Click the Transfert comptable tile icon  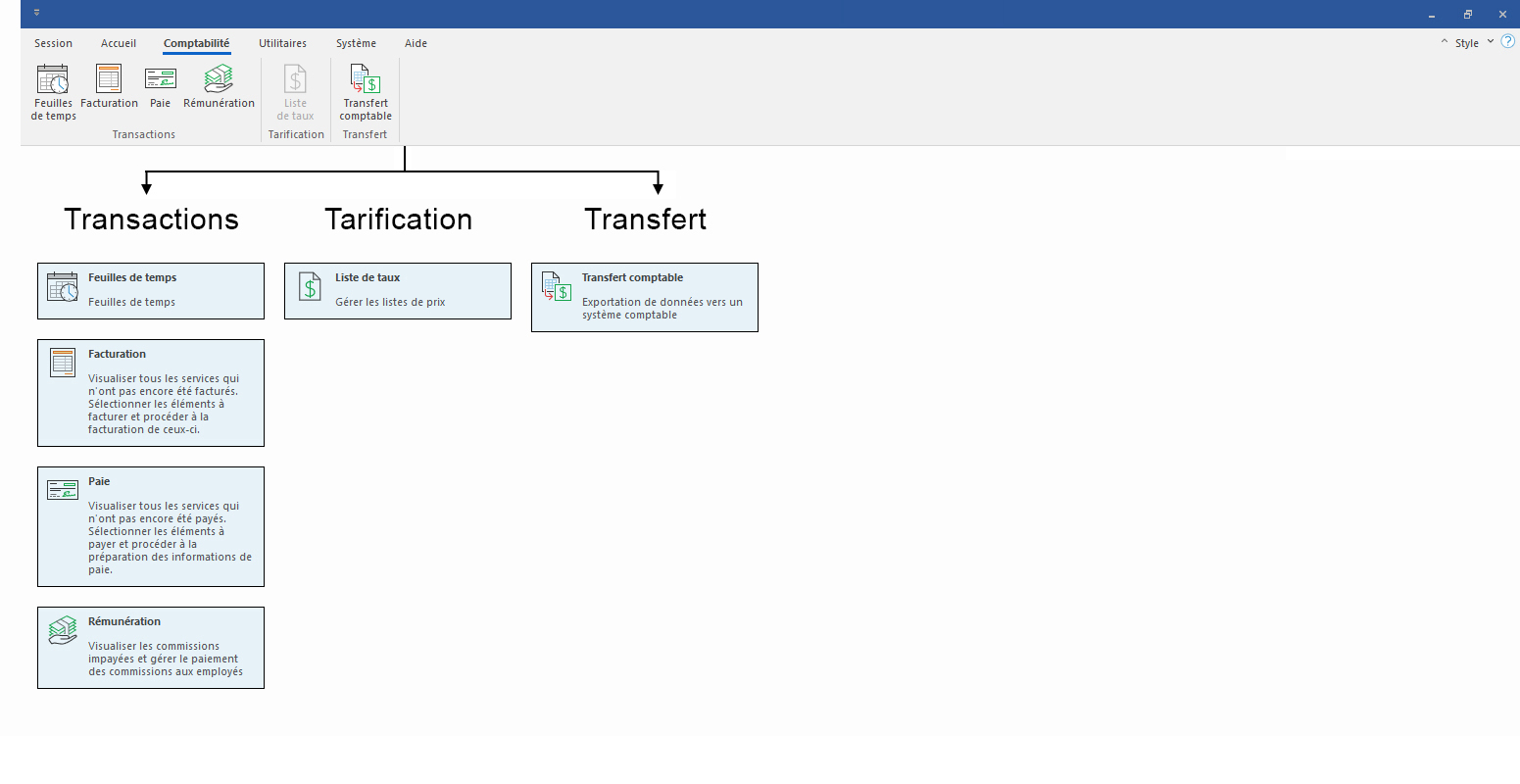(557, 287)
